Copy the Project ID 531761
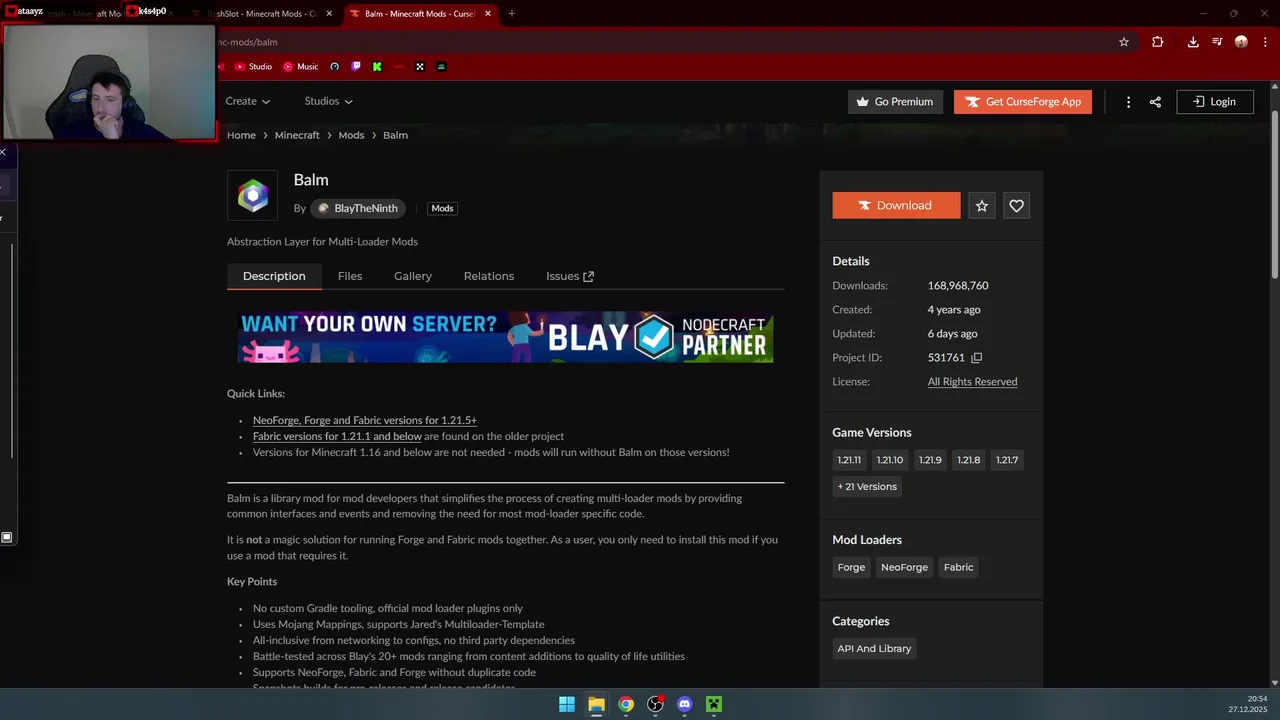 coord(977,358)
